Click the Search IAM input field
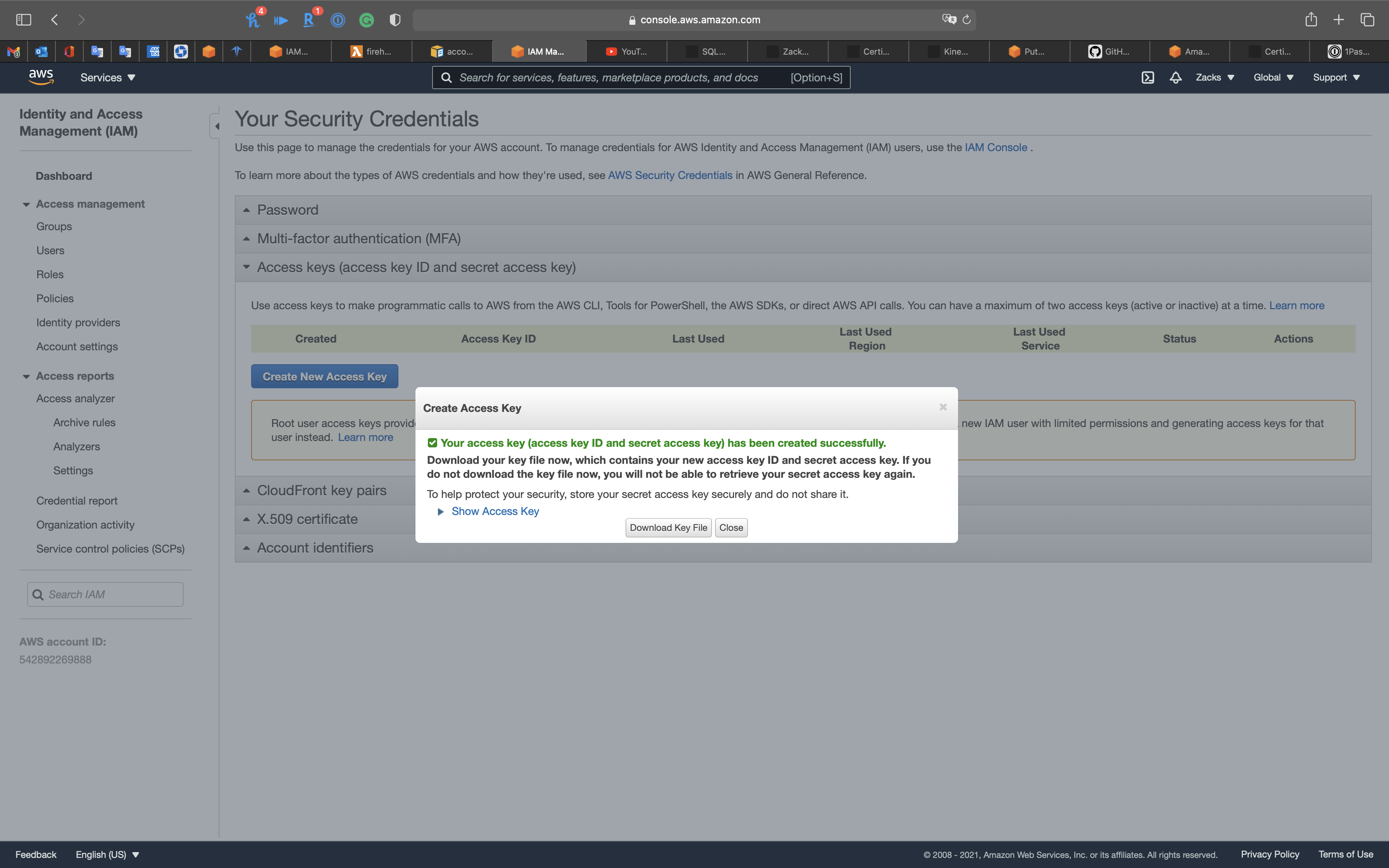Image resolution: width=1389 pixels, height=868 pixels. [x=106, y=594]
